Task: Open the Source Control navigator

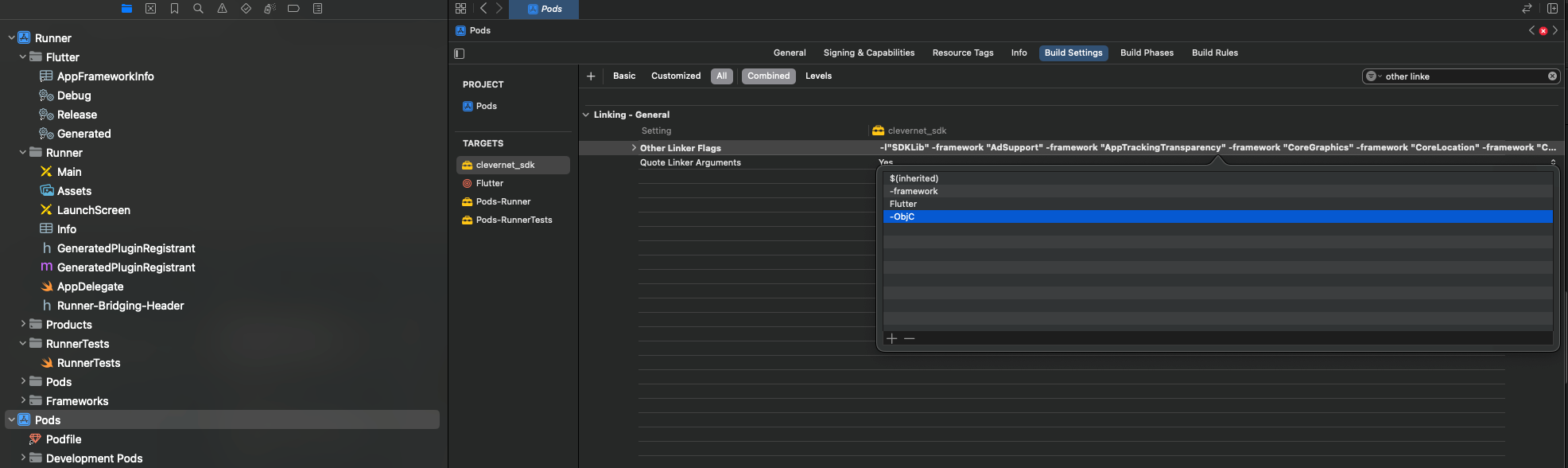Action: pos(150,9)
